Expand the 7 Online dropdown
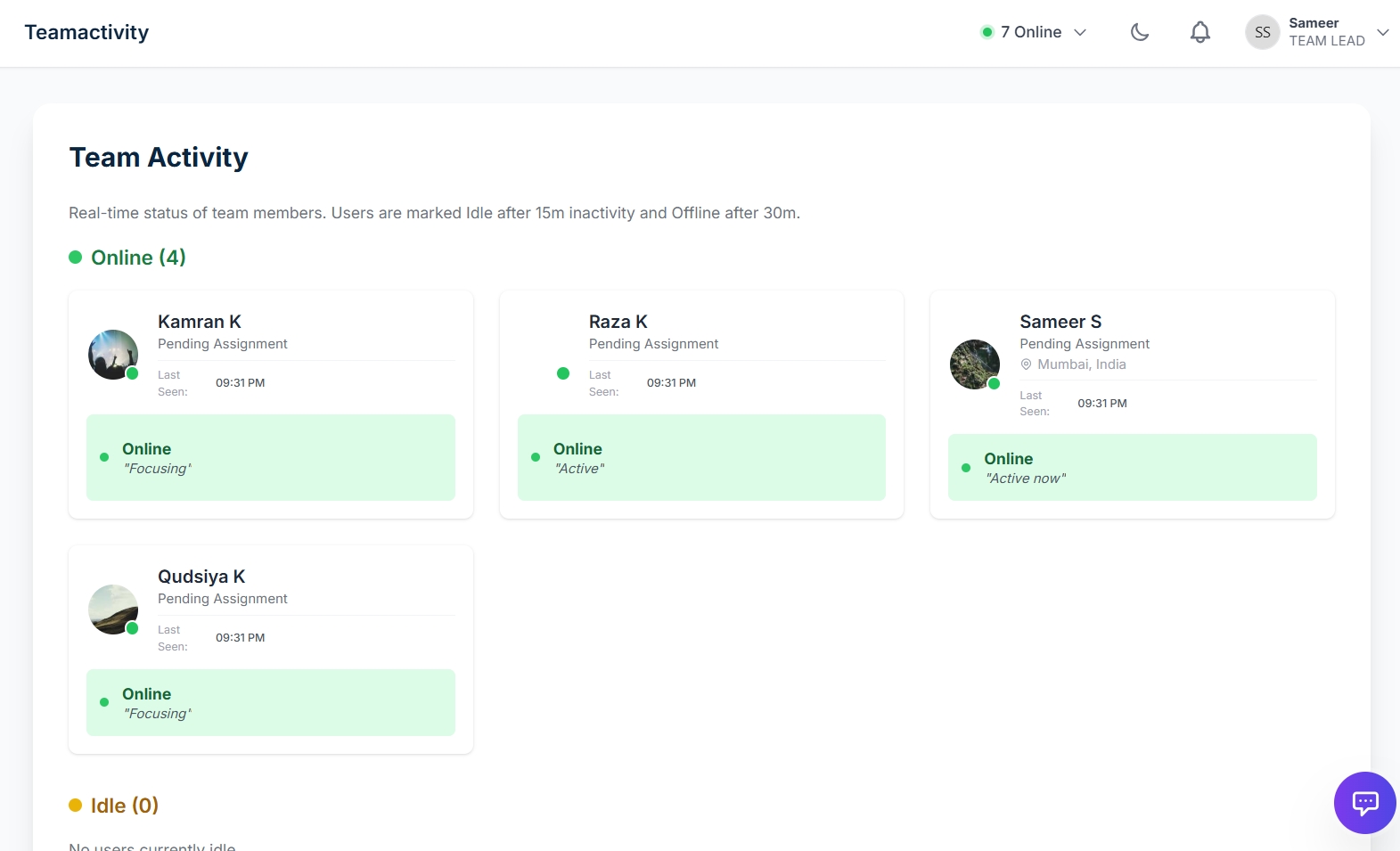Image resolution: width=1400 pixels, height=851 pixels. (x=1034, y=33)
